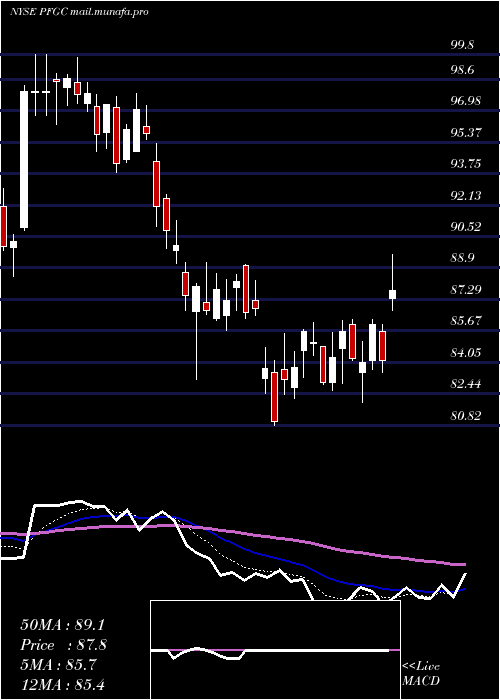Click the NYSE PFGC mail.munafa.pro title text
500x700 pixels.
79,12
